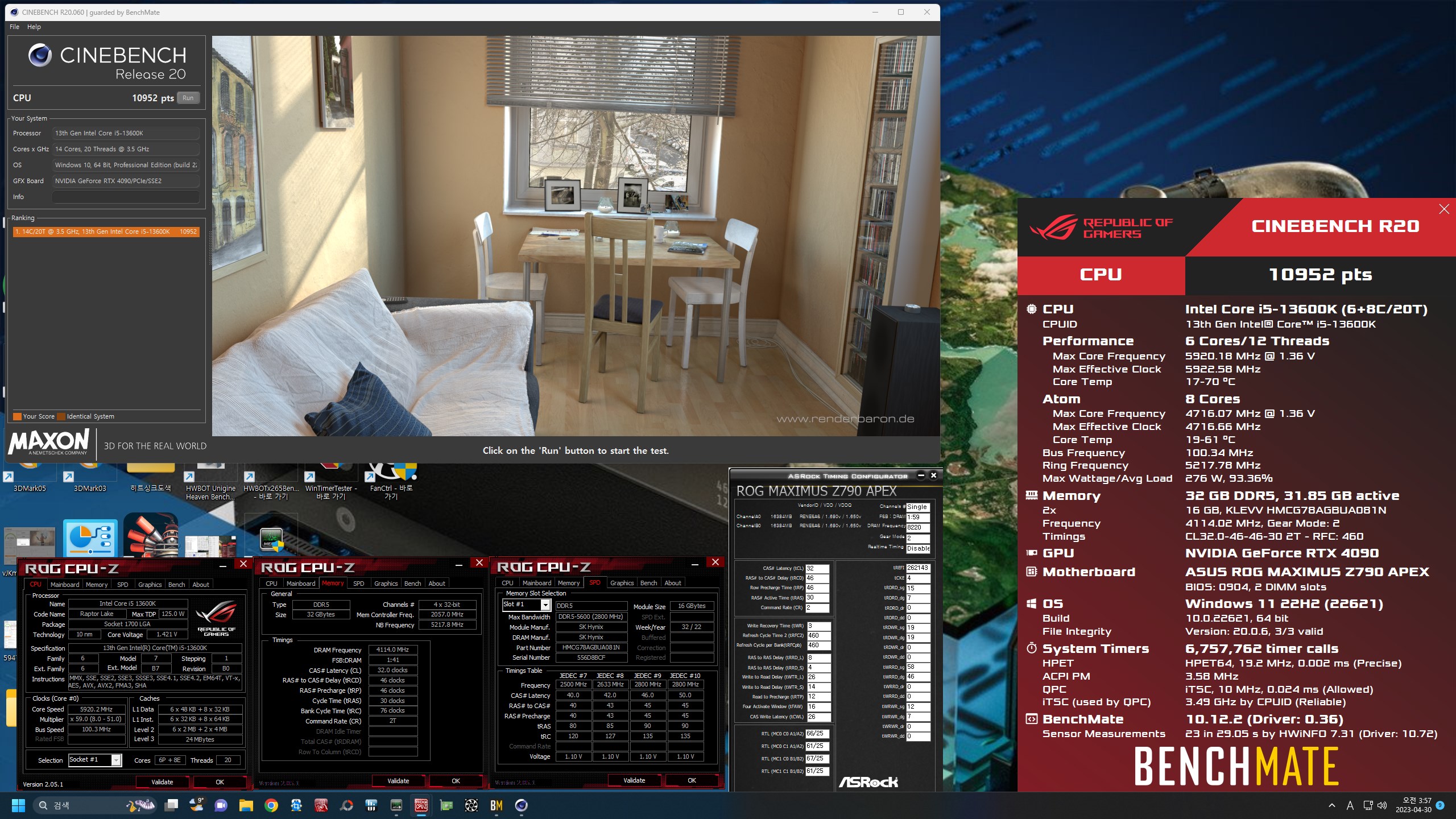The height and width of the screenshot is (819, 1456).
Task: Switch to Mainboard tab in first CPU-Z window
Action: coord(65,585)
